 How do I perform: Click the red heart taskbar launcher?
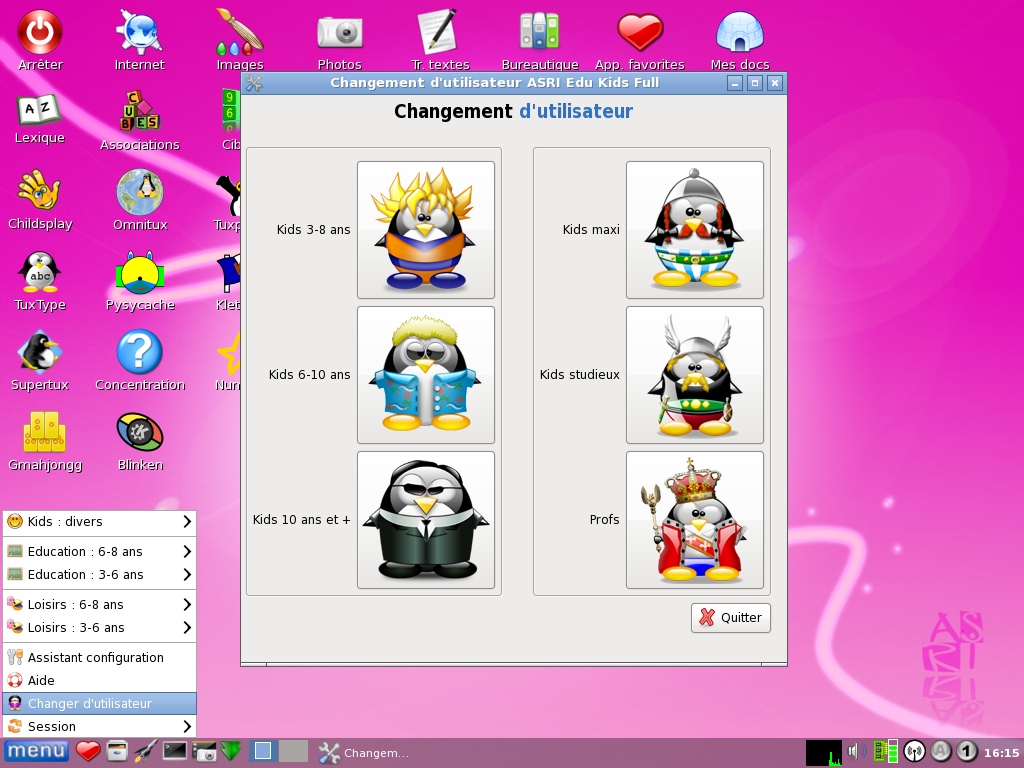pos(88,752)
